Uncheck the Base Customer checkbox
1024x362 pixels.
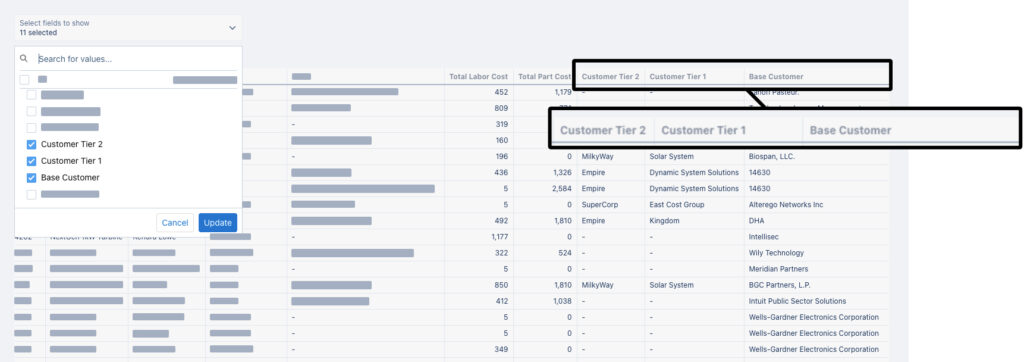(31, 178)
